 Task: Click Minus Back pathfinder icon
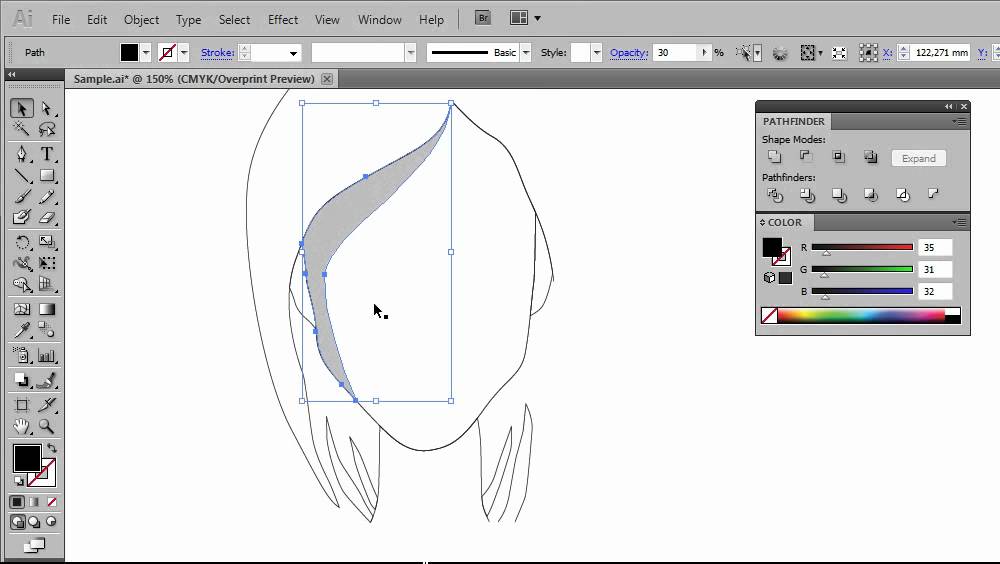(934, 193)
